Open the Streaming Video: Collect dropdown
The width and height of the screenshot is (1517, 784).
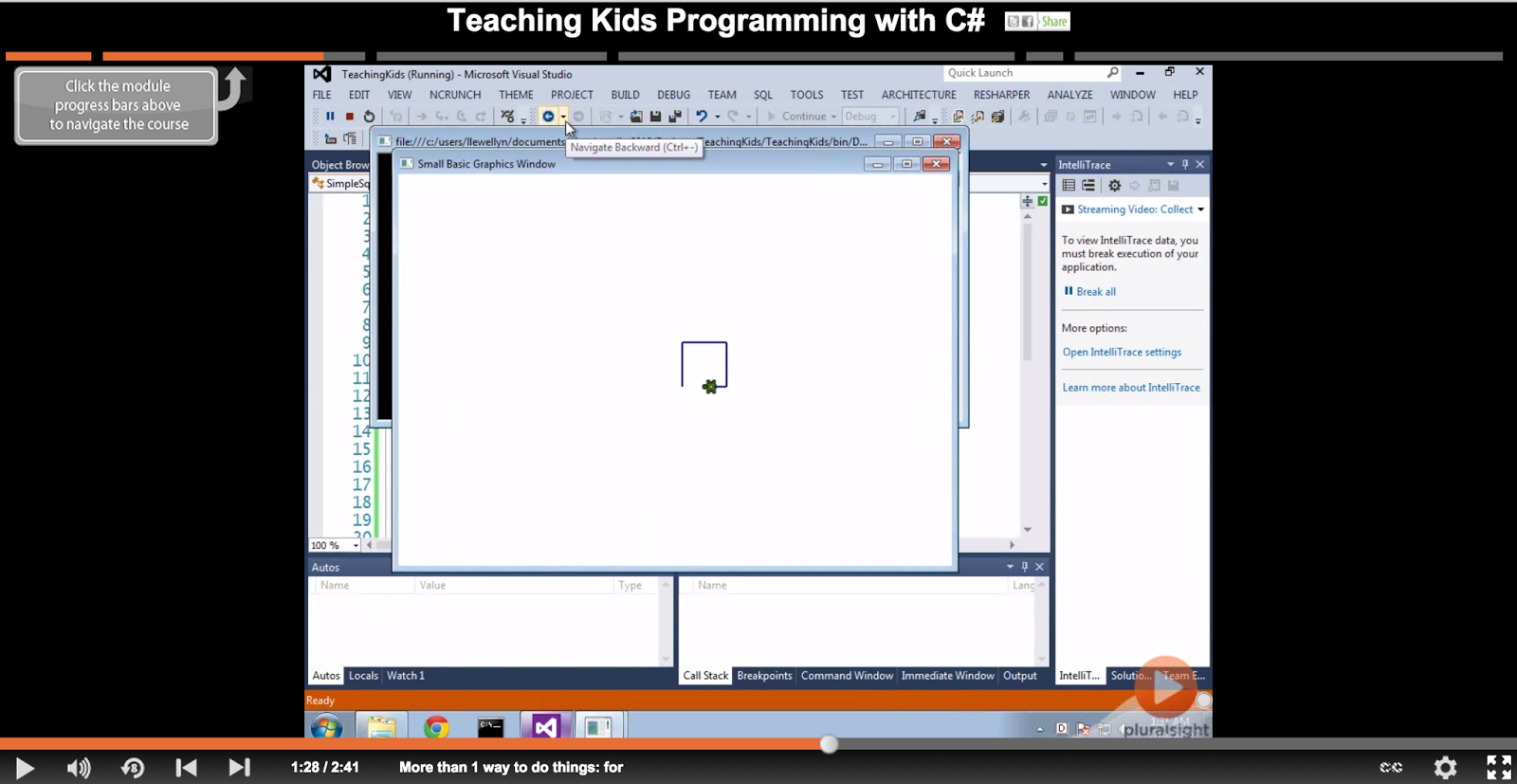click(x=1200, y=210)
